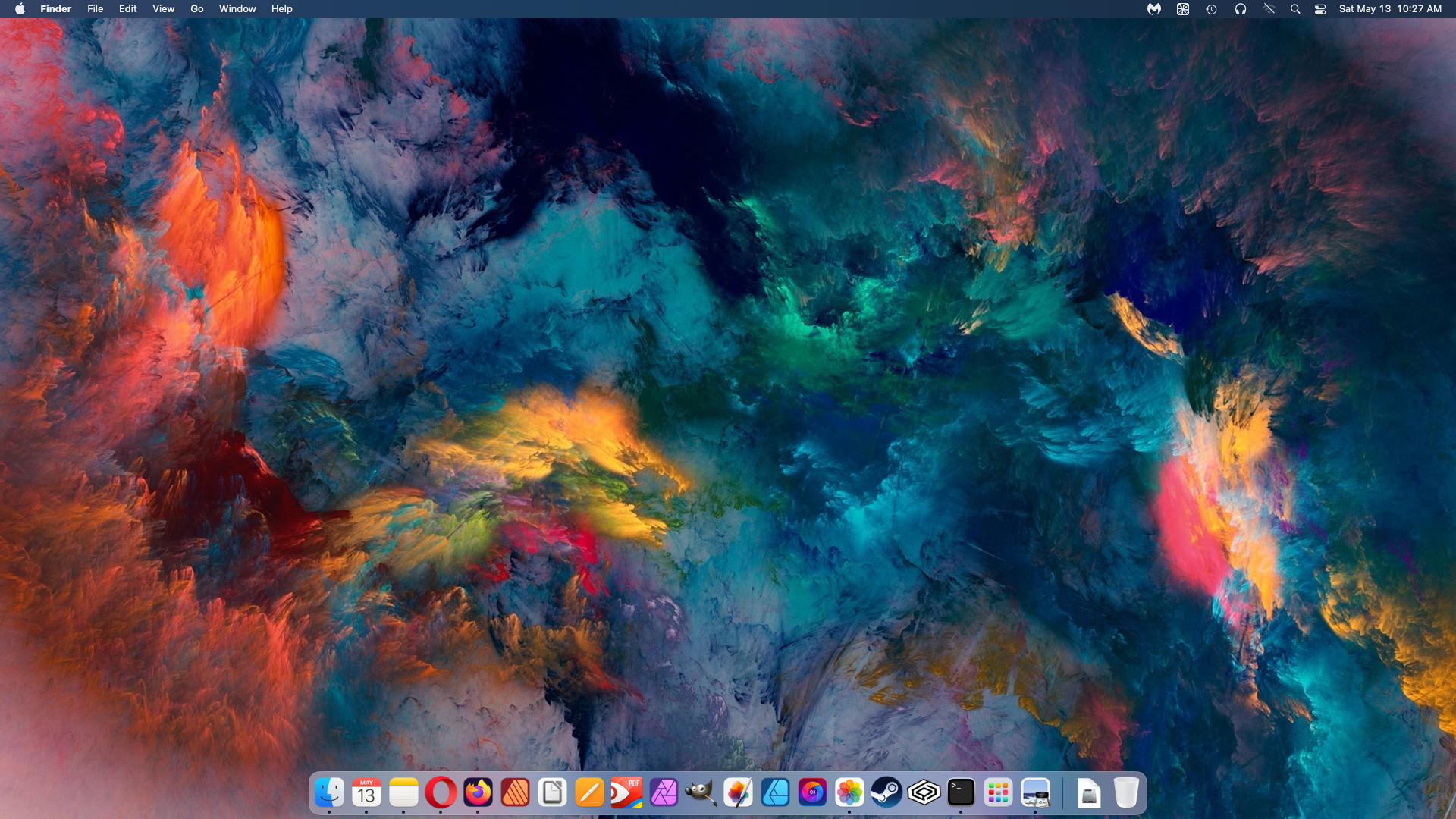Image resolution: width=1456 pixels, height=819 pixels.
Task: Click the Wi-Fi off status icon
Action: click(1269, 9)
